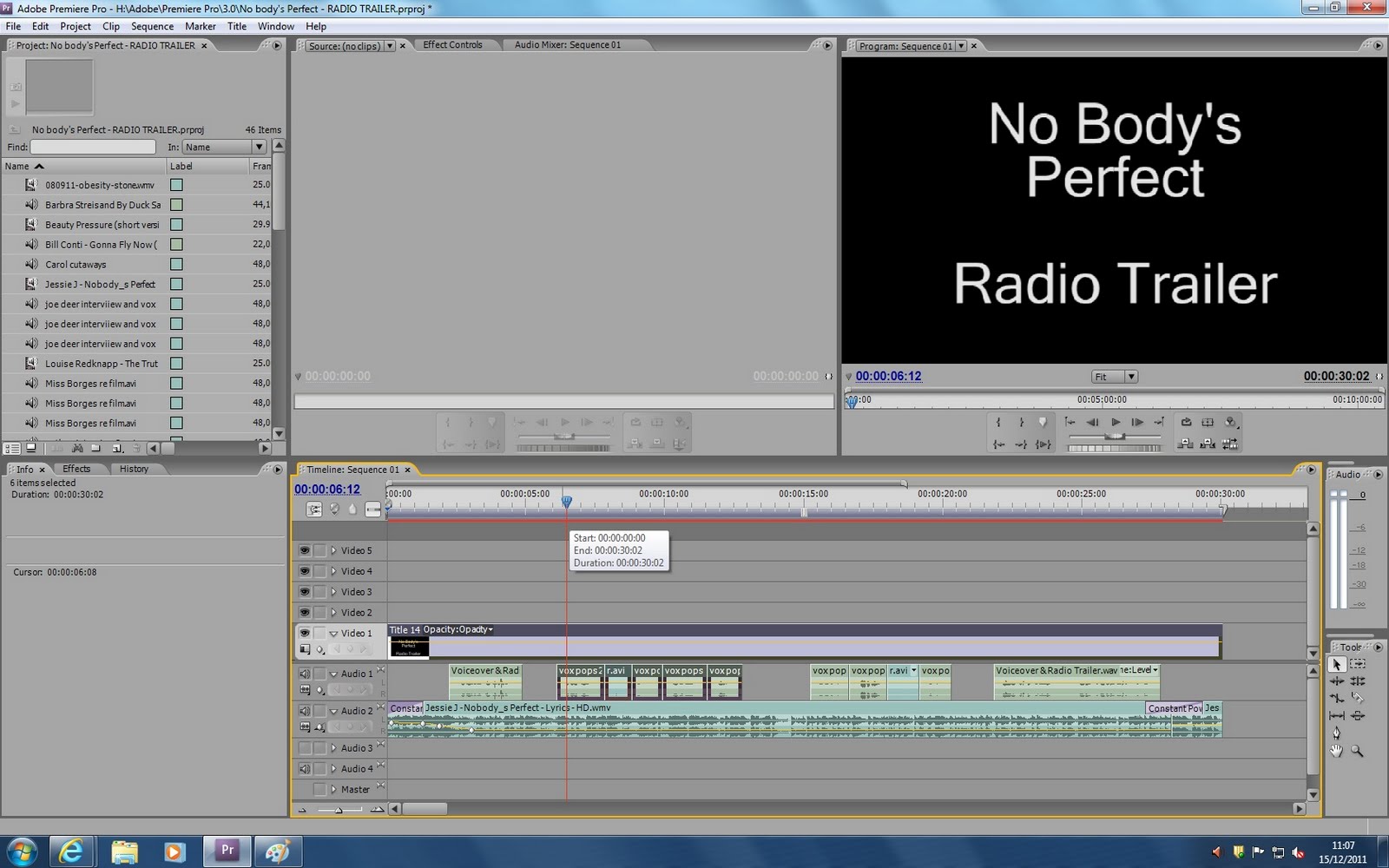Hide the Video 3 track
The width and height of the screenshot is (1389, 868).
305,592
